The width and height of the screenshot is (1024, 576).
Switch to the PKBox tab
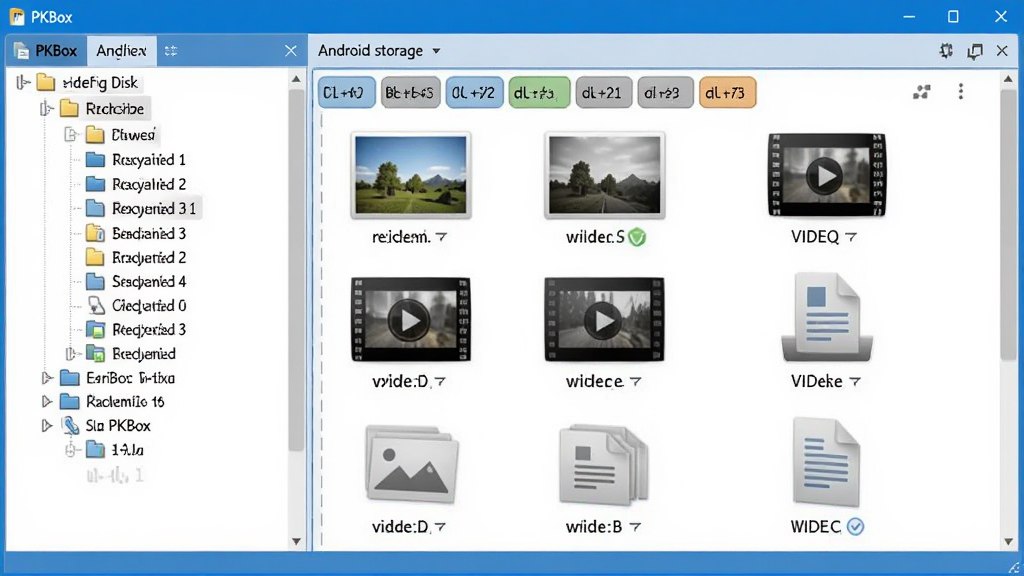point(47,51)
